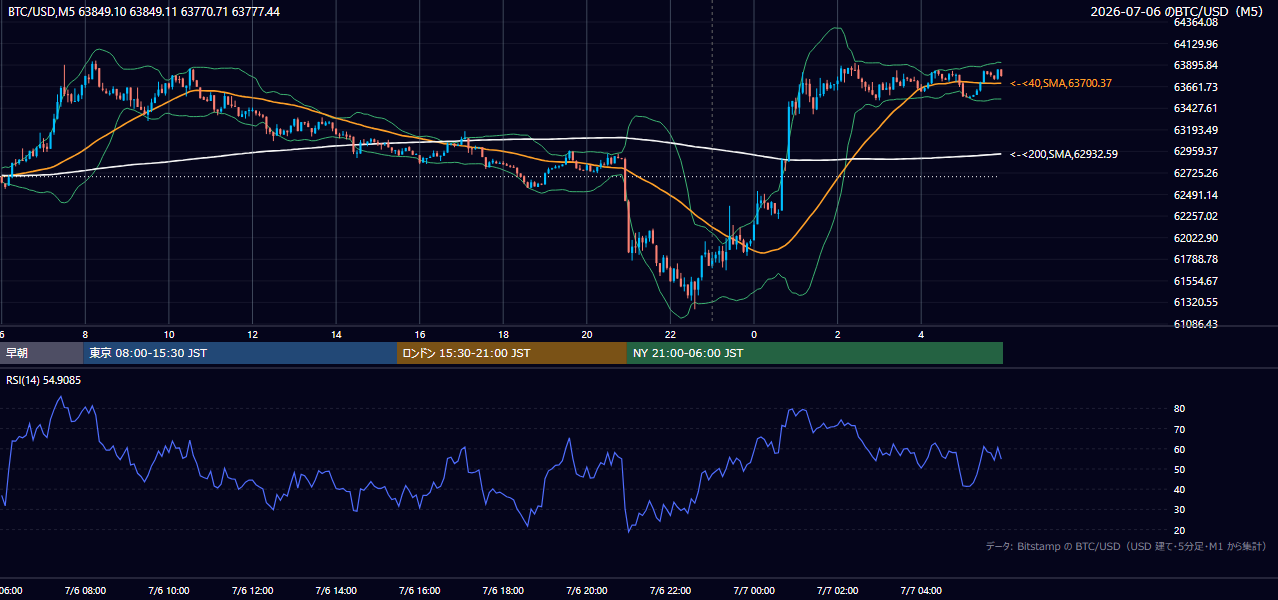Click price axis label 62491.14

(x=1195, y=195)
